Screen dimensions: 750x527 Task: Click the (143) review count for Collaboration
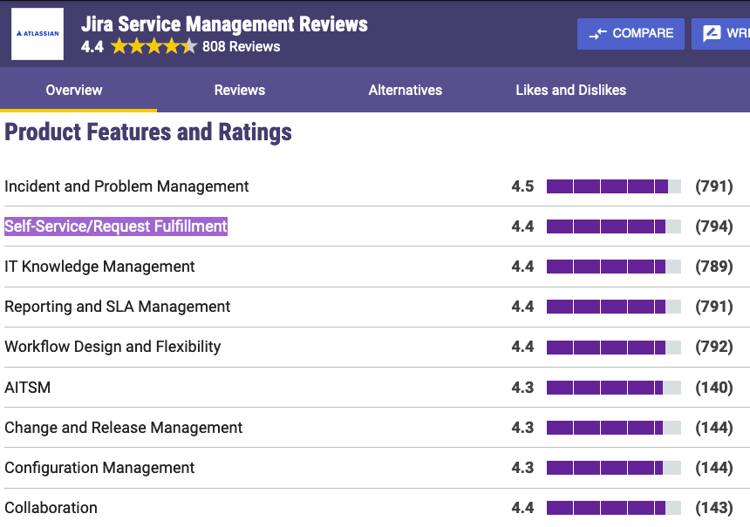pos(714,508)
